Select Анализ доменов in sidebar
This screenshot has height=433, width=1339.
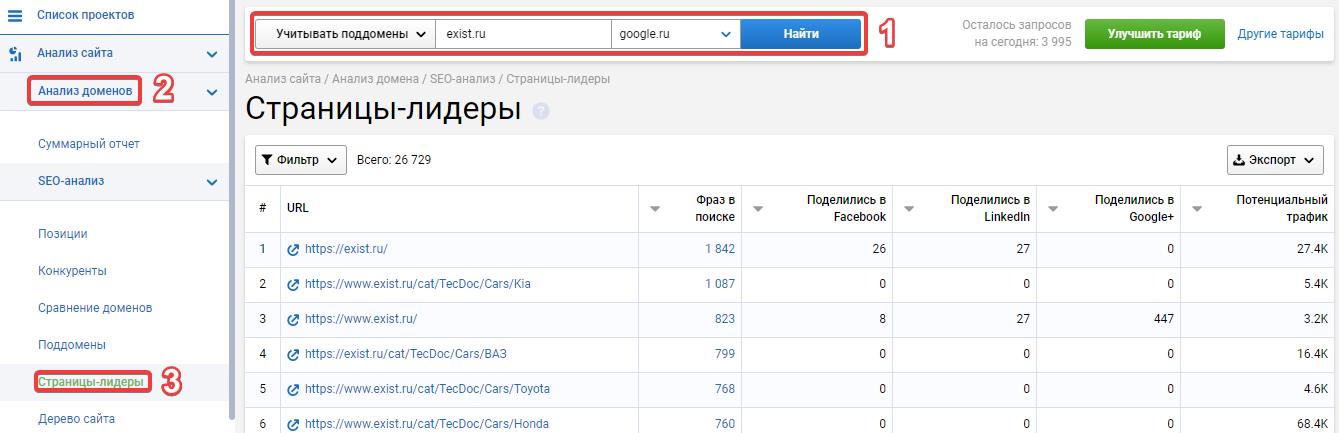85,91
